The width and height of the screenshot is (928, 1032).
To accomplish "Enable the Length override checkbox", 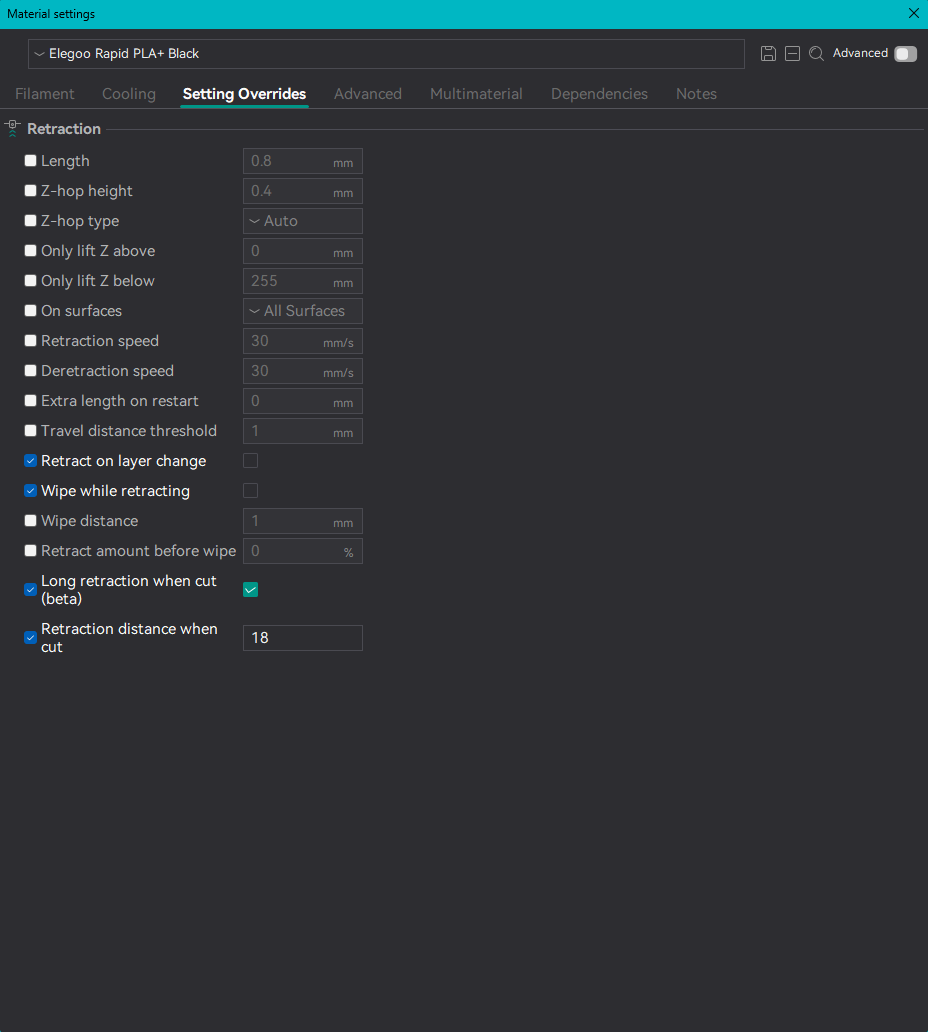I will pyautogui.click(x=30, y=161).
